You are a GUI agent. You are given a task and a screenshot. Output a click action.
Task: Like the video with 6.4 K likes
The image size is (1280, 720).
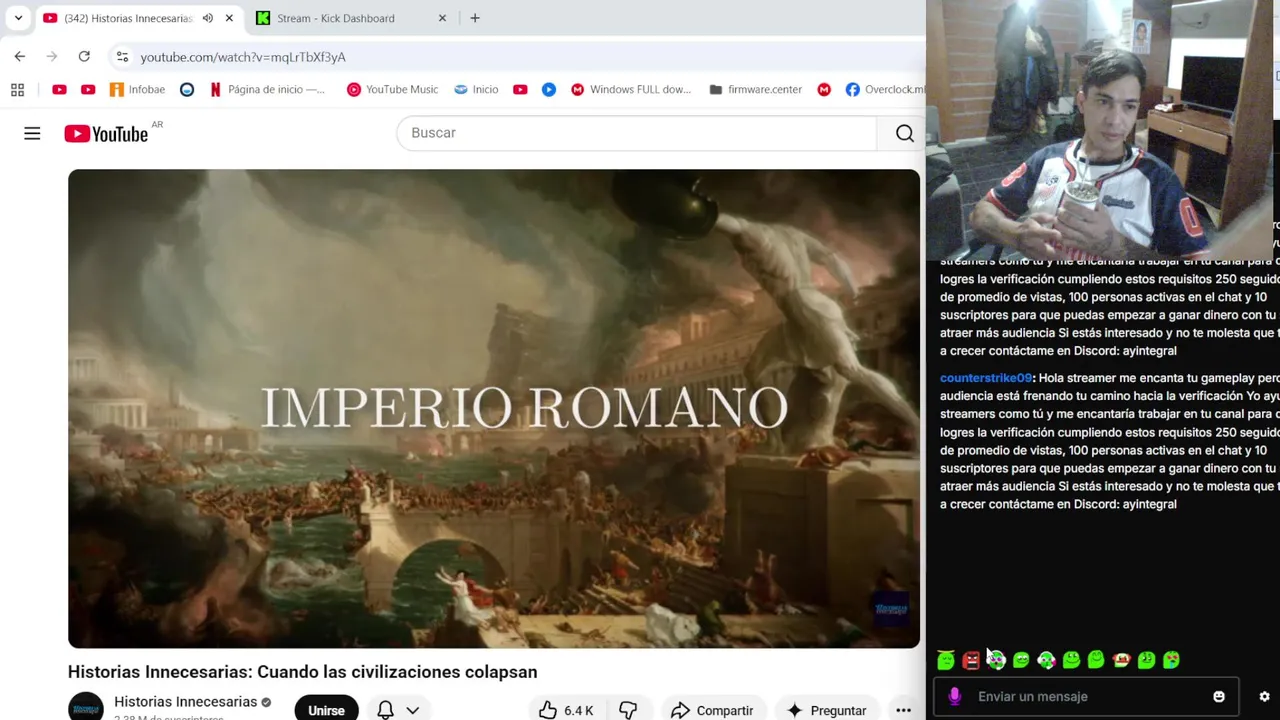click(567, 710)
